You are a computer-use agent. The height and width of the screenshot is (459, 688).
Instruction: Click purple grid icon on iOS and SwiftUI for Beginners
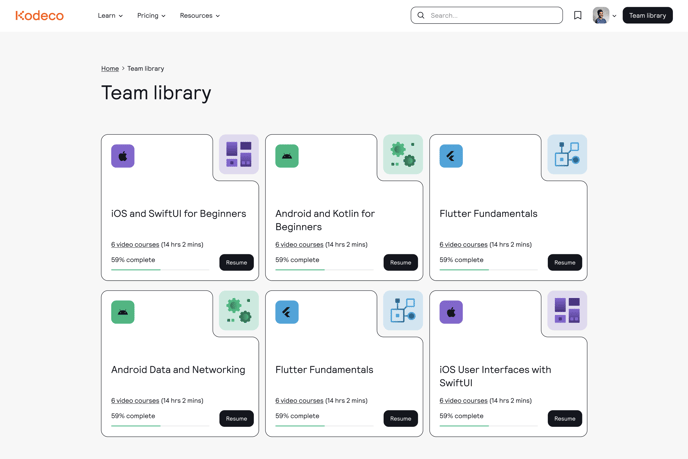[x=239, y=154]
